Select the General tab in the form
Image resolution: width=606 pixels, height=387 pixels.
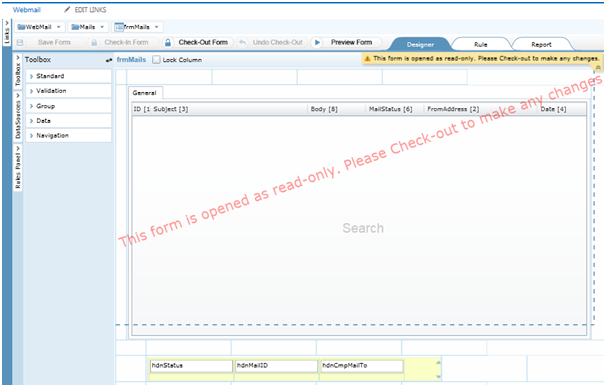pos(145,93)
